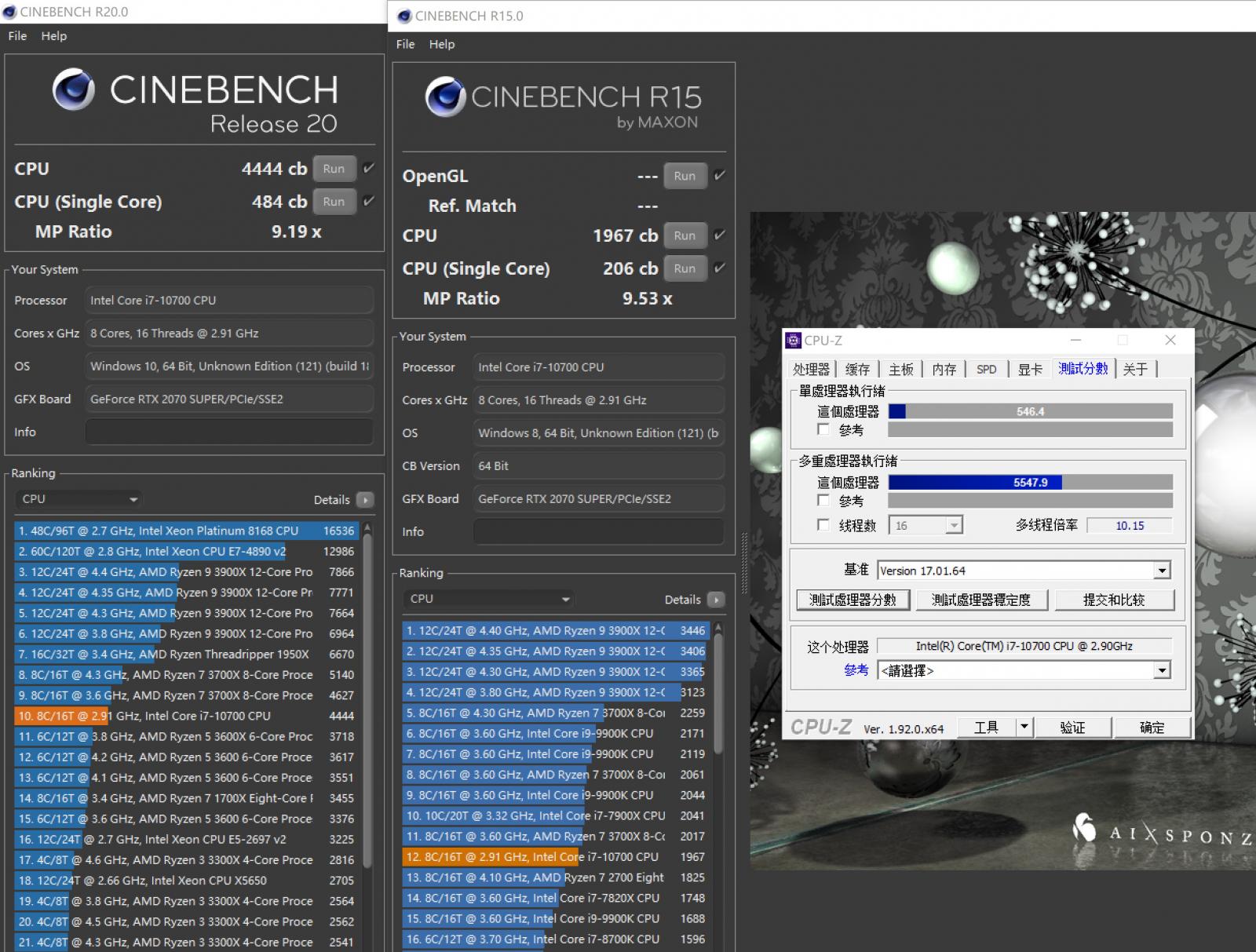Click the 參考 link label in CPU-Z
The image size is (1256, 952).
tap(856, 669)
